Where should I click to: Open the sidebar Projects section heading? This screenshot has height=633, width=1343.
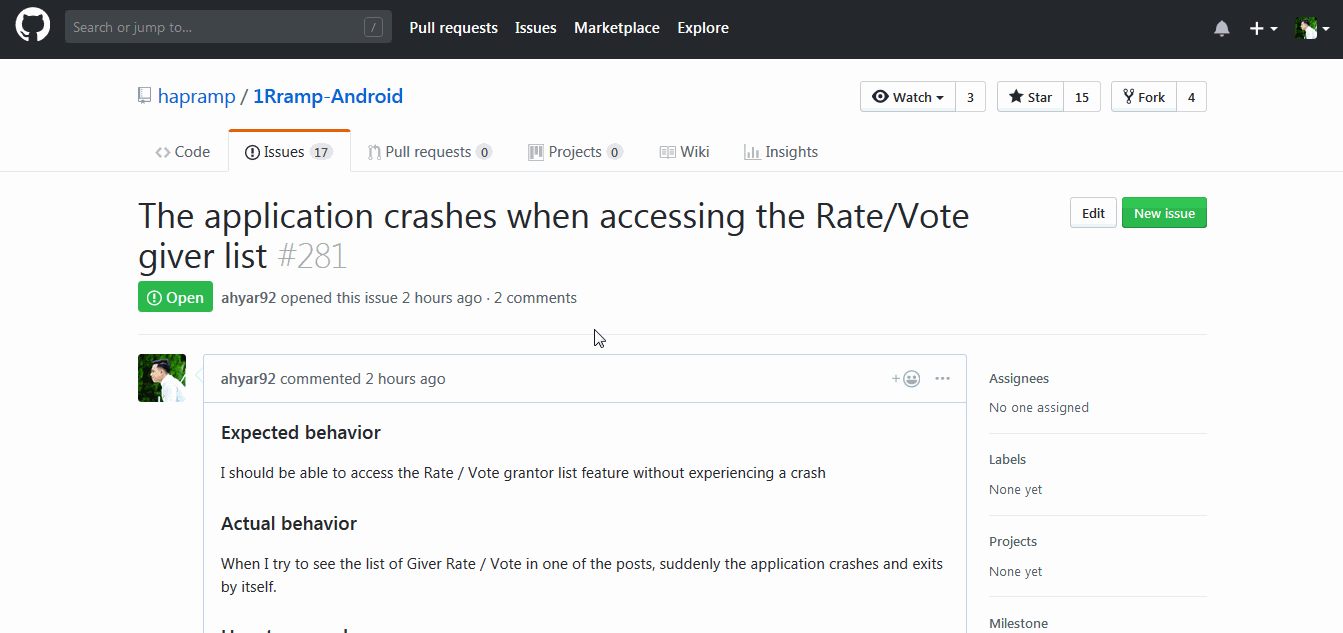pyautogui.click(x=1013, y=542)
